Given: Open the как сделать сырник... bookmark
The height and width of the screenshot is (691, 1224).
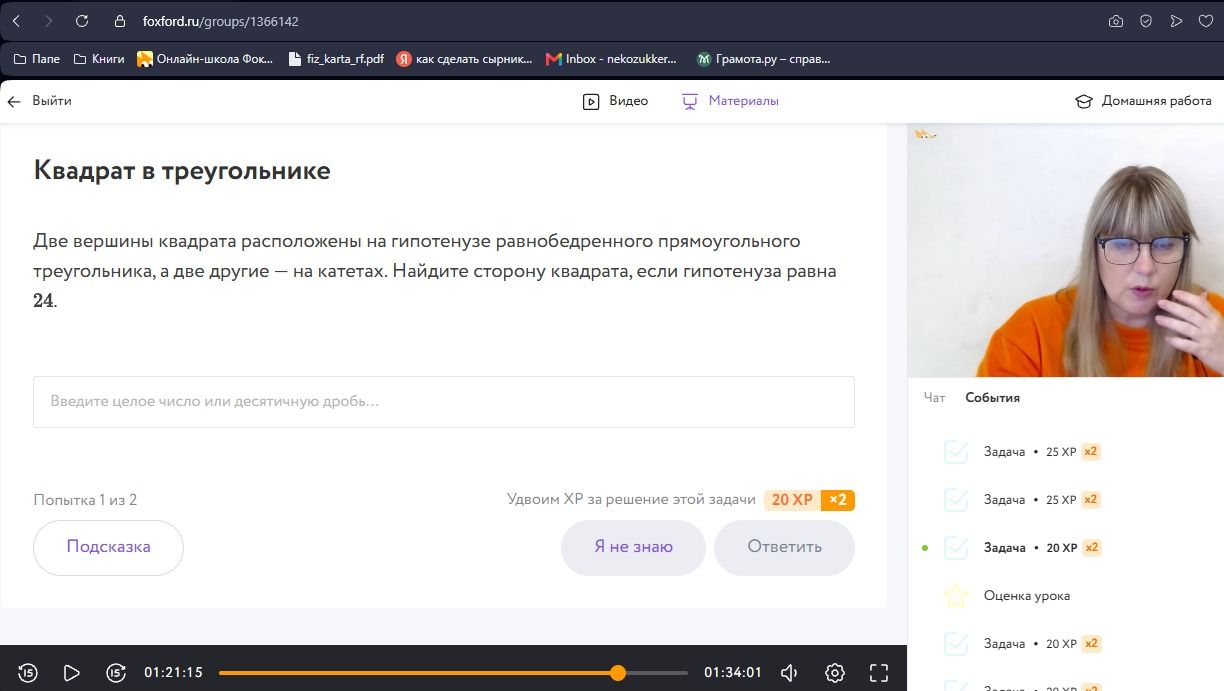Looking at the screenshot, I should (465, 59).
